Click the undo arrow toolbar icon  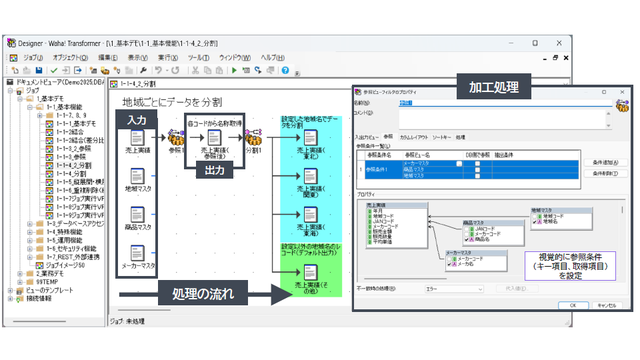pyautogui.click(x=158, y=70)
